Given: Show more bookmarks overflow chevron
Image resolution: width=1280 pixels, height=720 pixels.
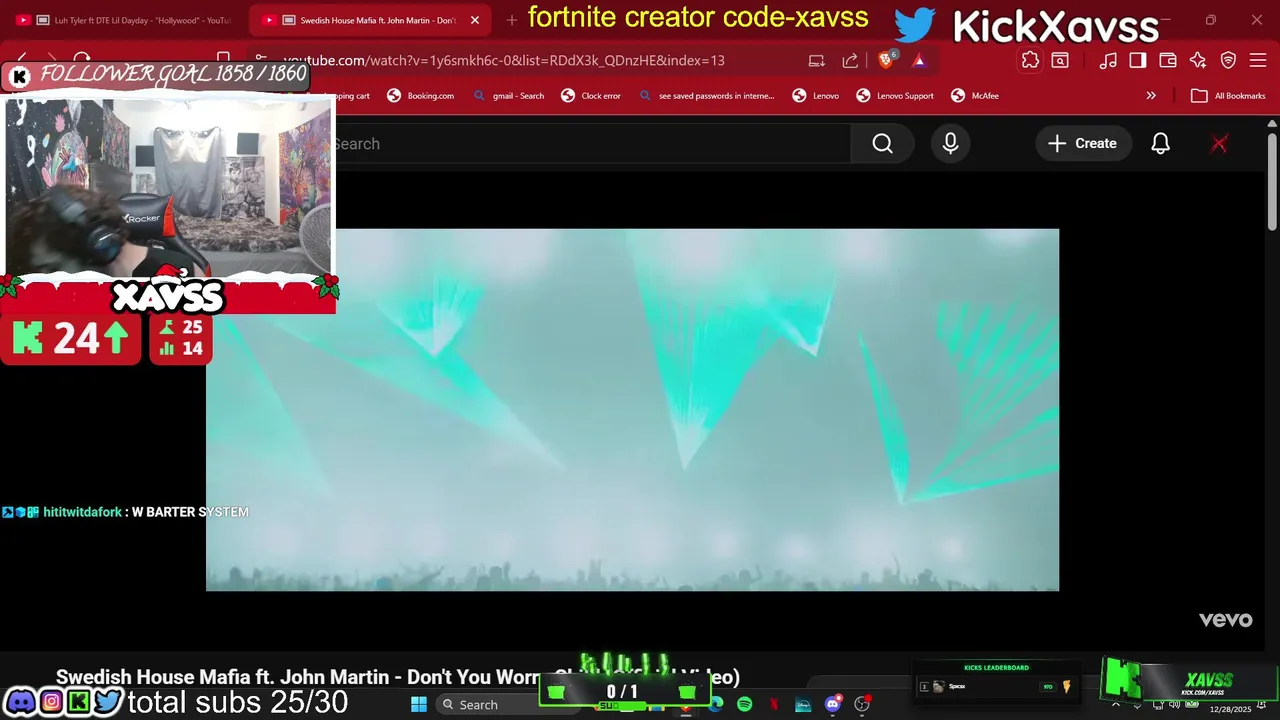Looking at the screenshot, I should pos(1151,96).
